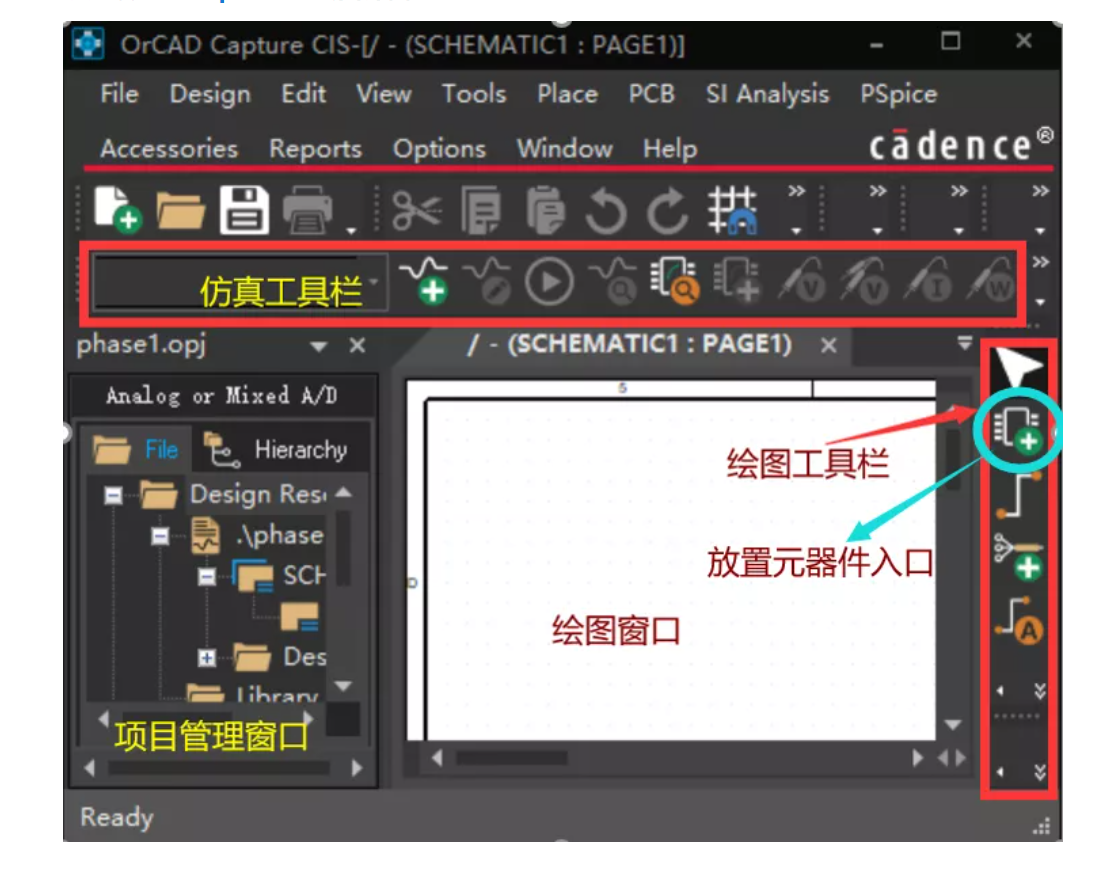Screen dimensions: 1096x892
Task: Click the schematic canvas horizontal scrollbar thumb
Action: [512, 758]
